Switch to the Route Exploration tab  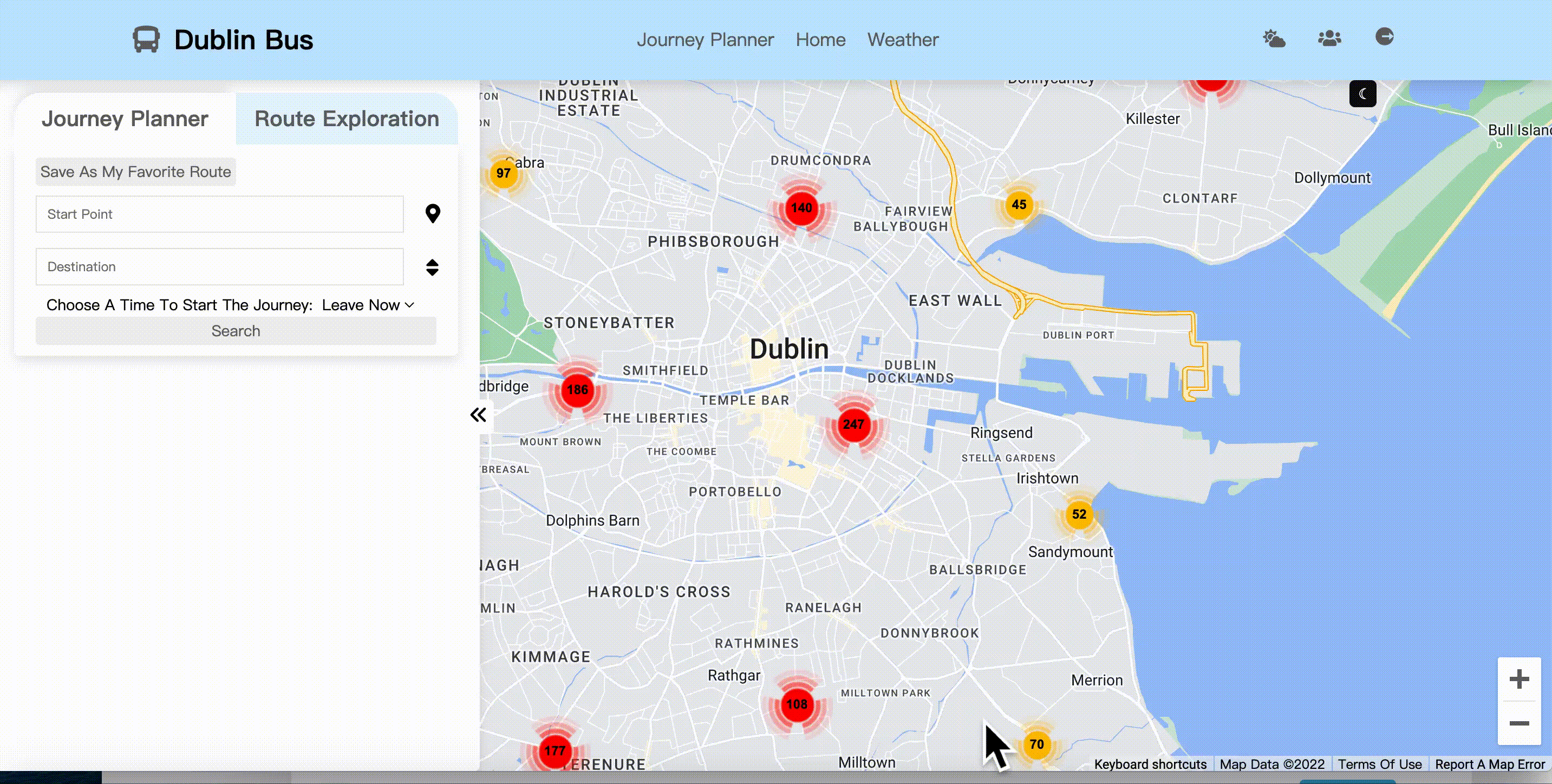(x=347, y=119)
